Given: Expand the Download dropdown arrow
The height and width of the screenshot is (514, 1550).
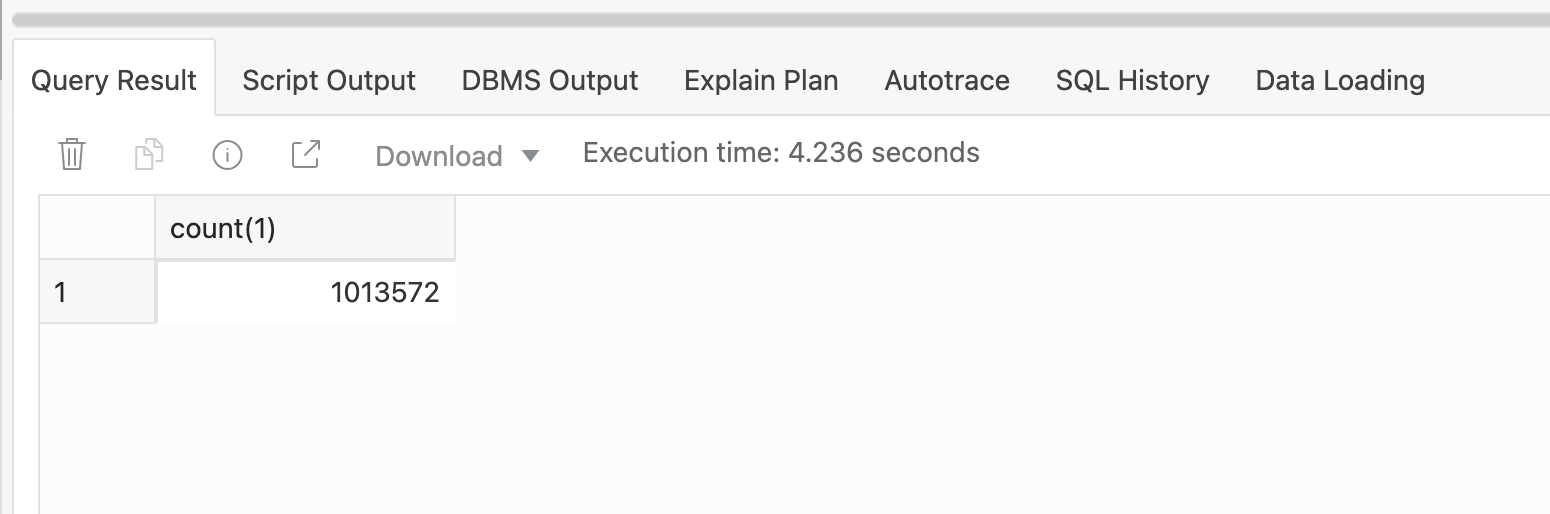Looking at the screenshot, I should pos(531,156).
